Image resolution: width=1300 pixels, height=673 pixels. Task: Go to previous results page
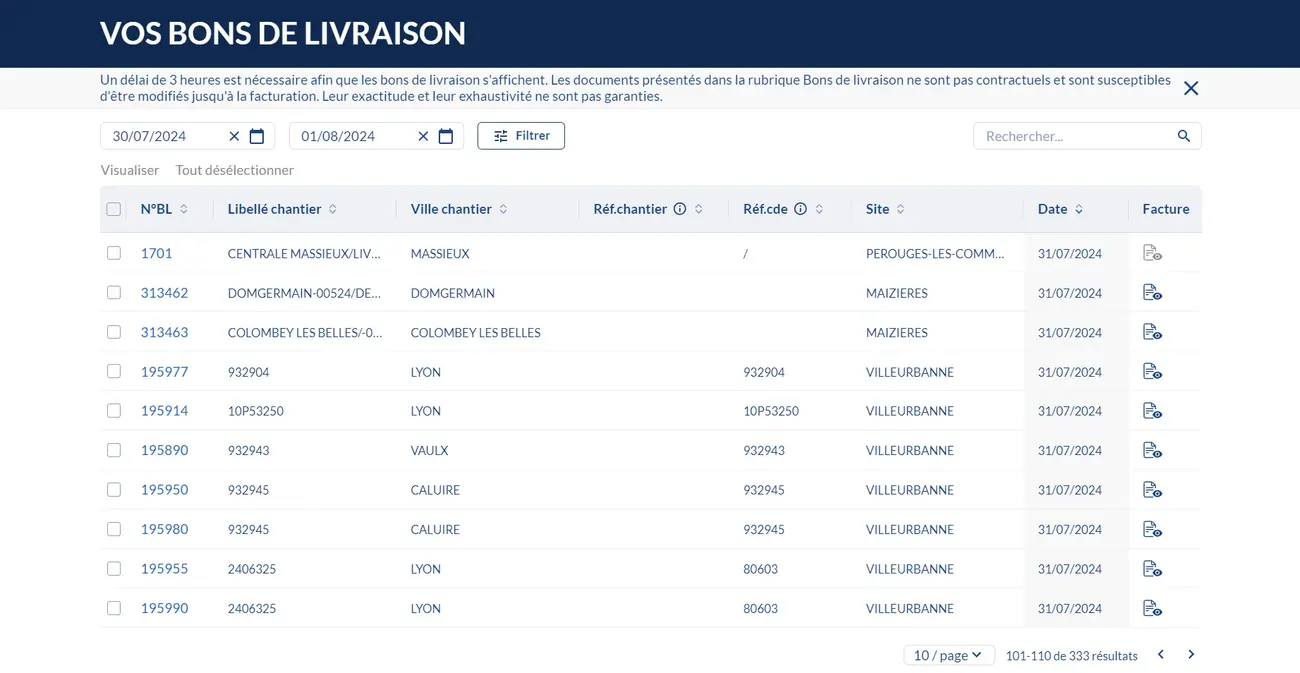pyautogui.click(x=1161, y=655)
